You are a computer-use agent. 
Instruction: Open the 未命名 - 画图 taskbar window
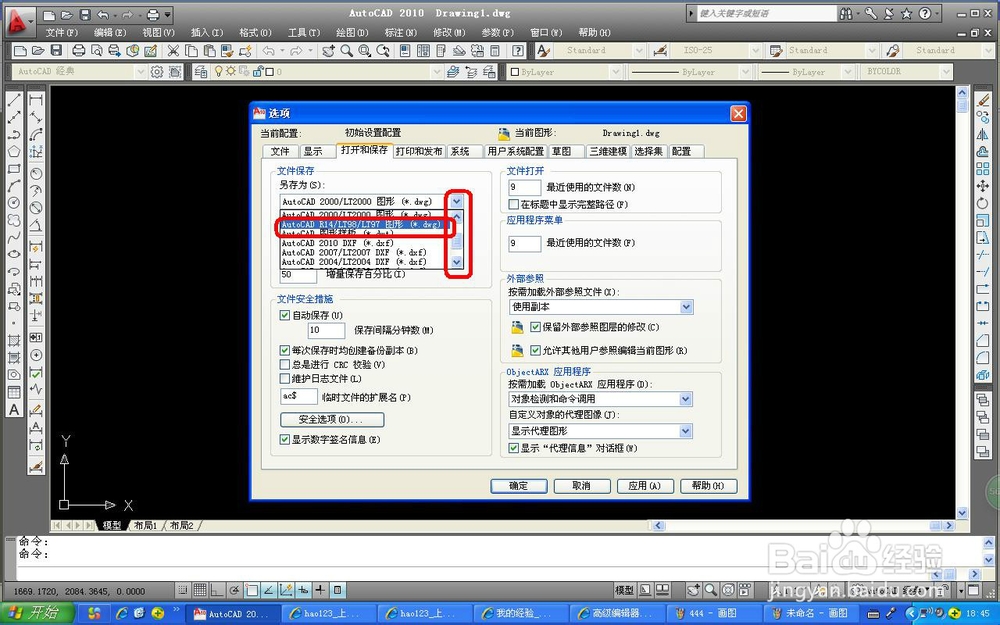[x=809, y=614]
